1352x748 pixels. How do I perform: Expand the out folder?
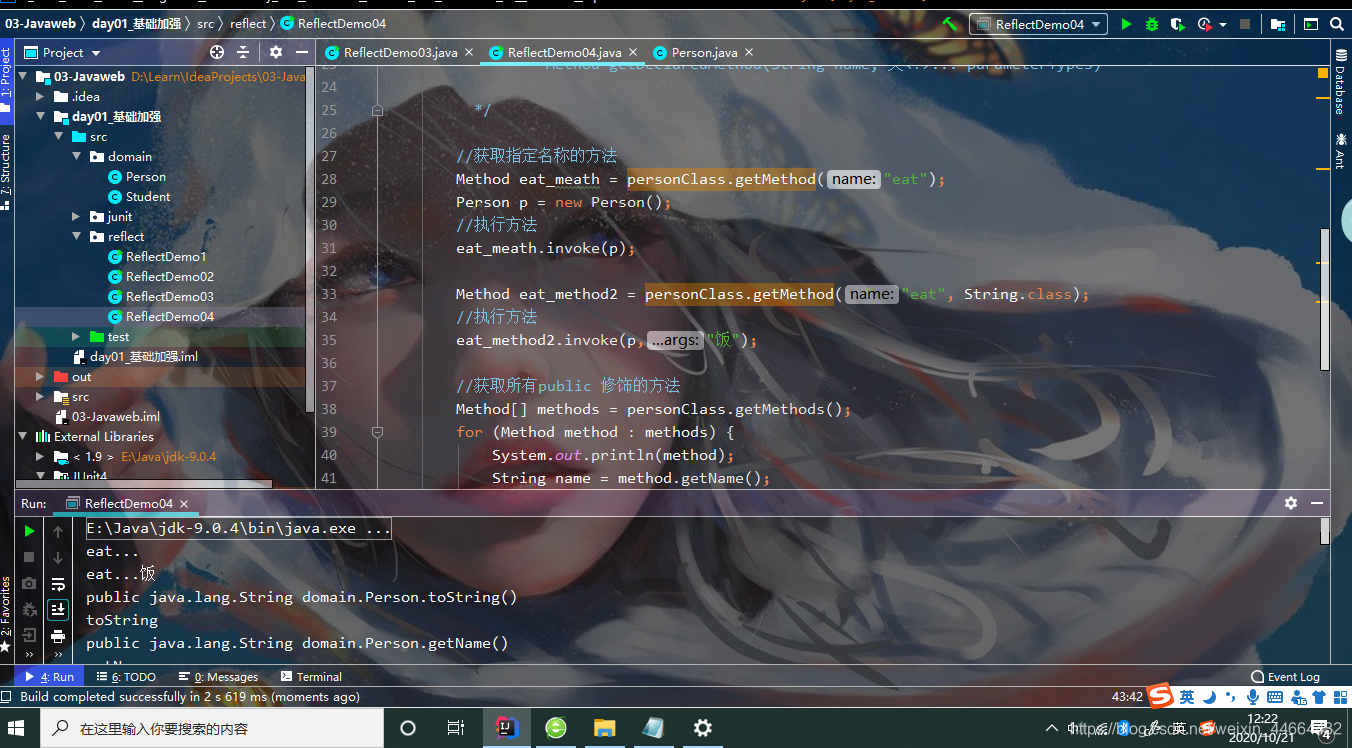[40, 376]
